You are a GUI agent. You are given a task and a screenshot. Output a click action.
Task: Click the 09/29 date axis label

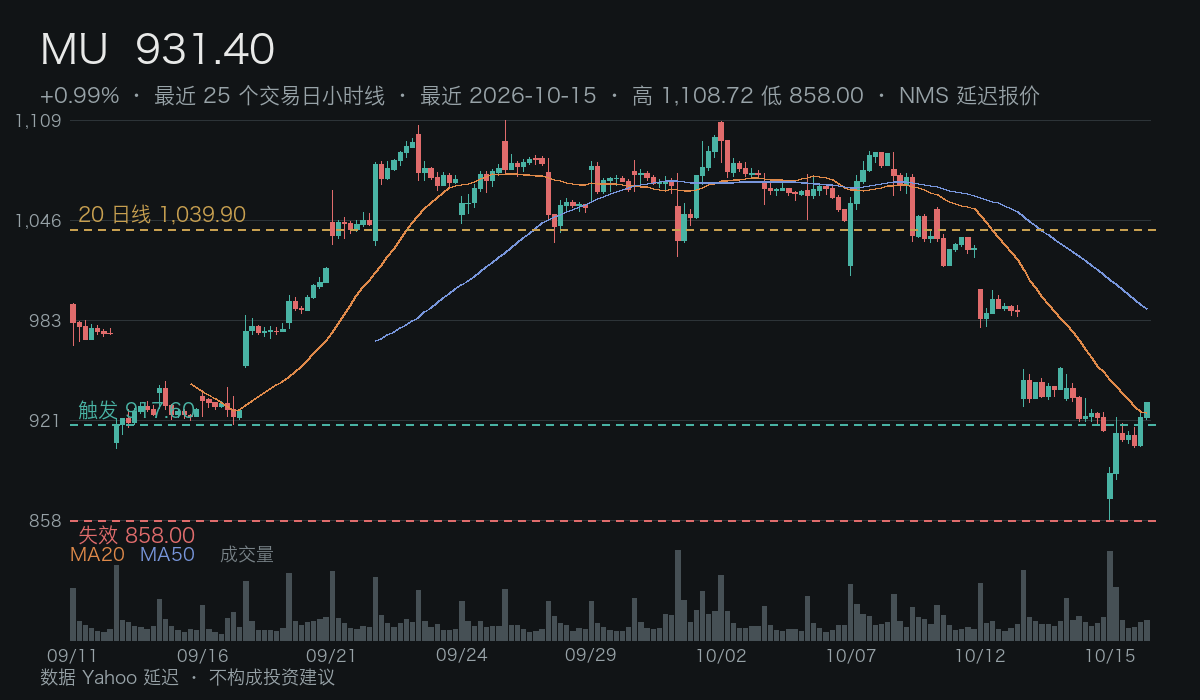tap(591, 655)
